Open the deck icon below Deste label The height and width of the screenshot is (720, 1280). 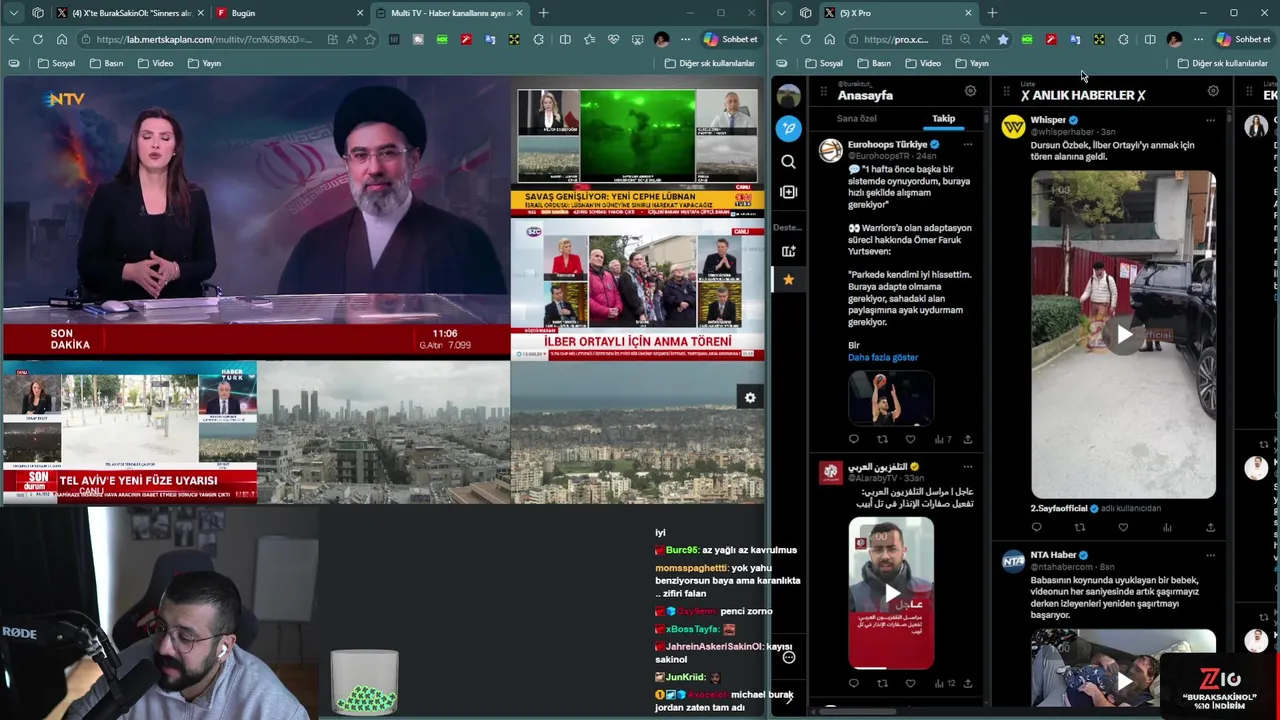(x=789, y=251)
